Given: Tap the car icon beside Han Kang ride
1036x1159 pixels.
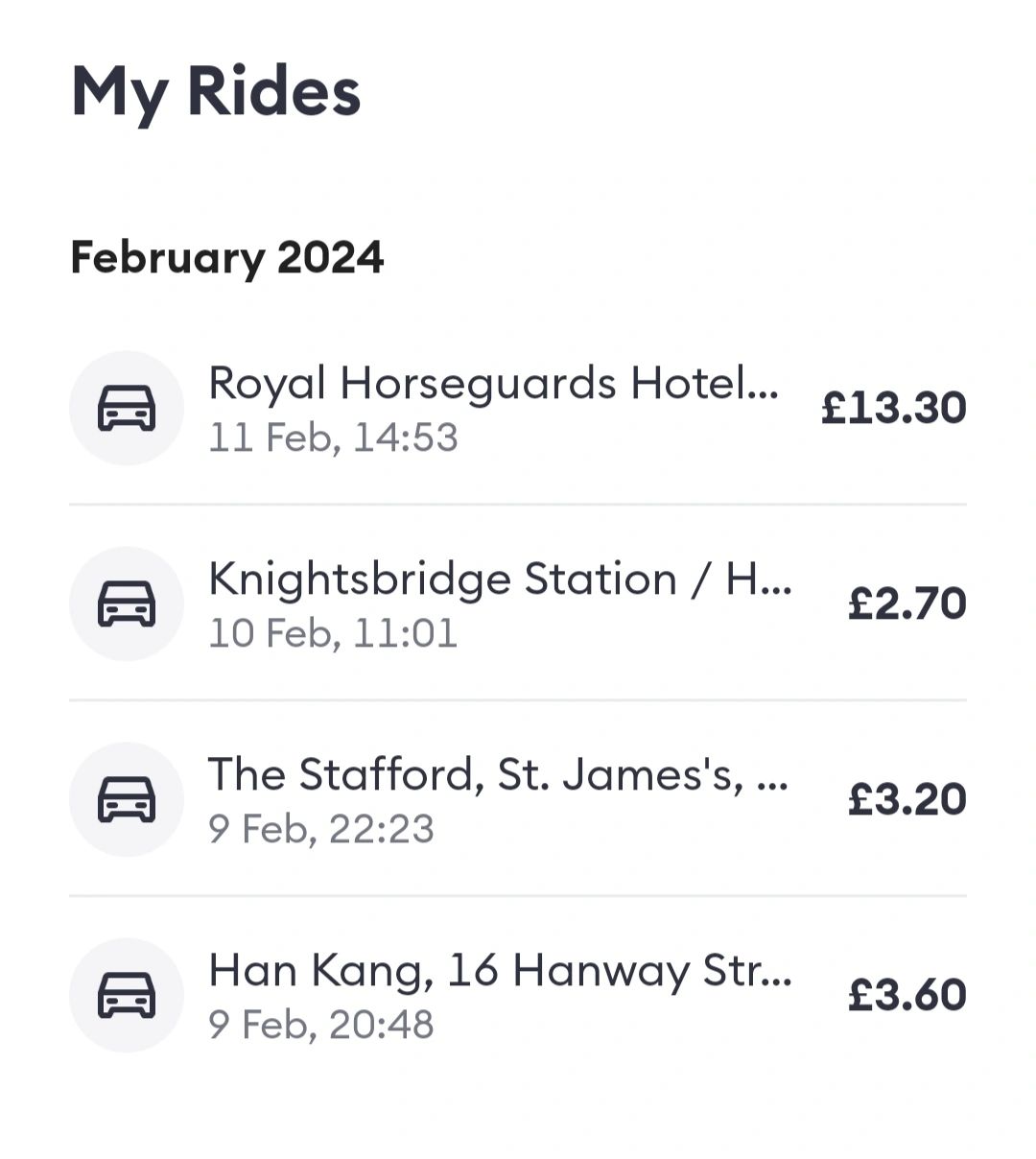Looking at the screenshot, I should (127, 996).
